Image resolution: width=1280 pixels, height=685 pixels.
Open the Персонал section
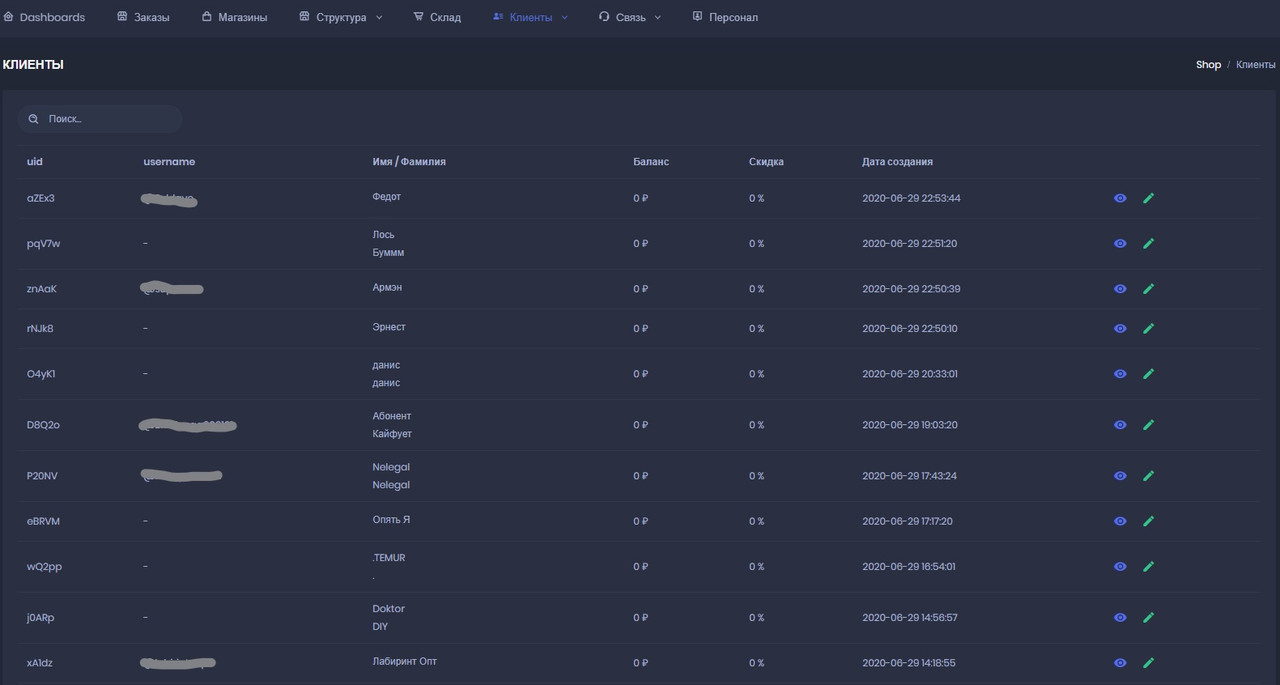725,17
